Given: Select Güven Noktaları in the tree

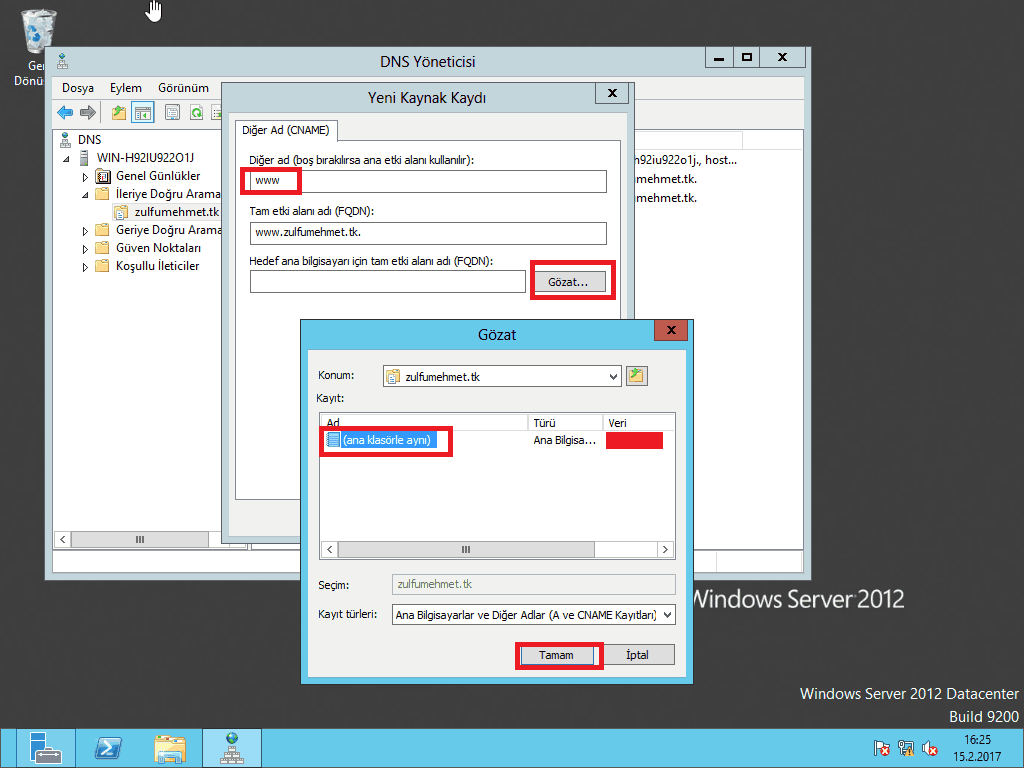Looking at the screenshot, I should [x=159, y=248].
